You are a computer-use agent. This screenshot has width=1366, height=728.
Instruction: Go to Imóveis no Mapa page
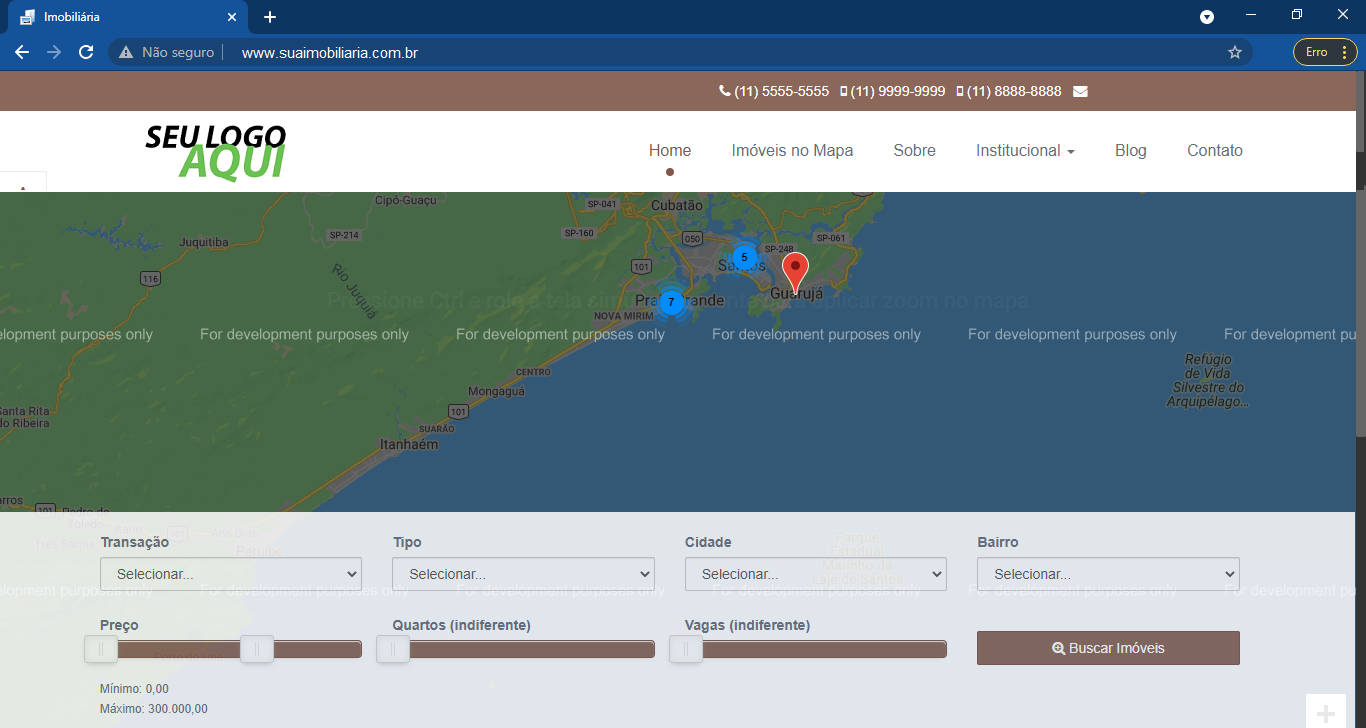792,150
